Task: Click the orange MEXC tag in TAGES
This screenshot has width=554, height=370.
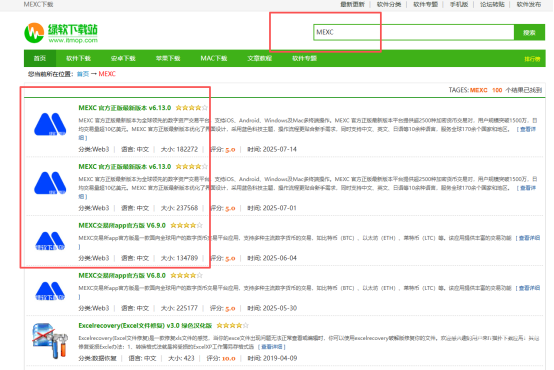Action: pyautogui.click(x=478, y=90)
